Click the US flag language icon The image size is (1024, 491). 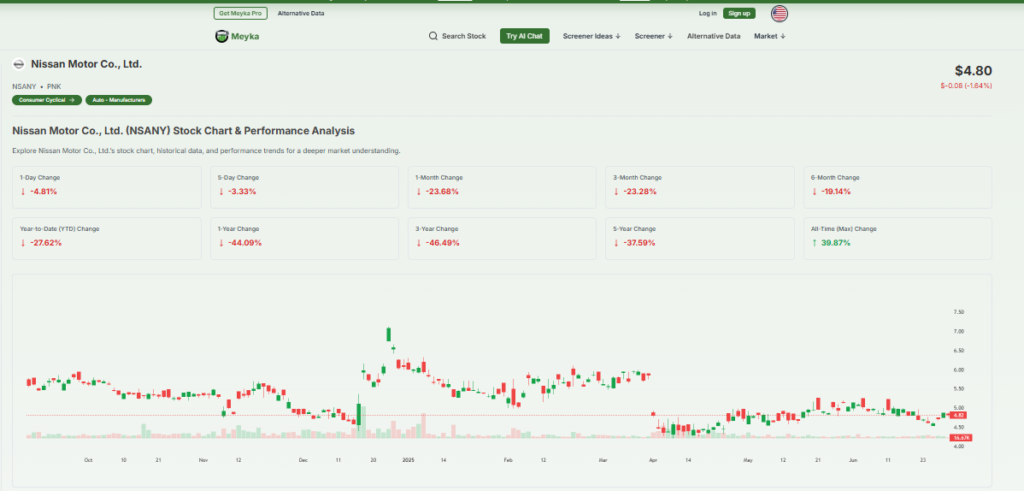tap(778, 13)
